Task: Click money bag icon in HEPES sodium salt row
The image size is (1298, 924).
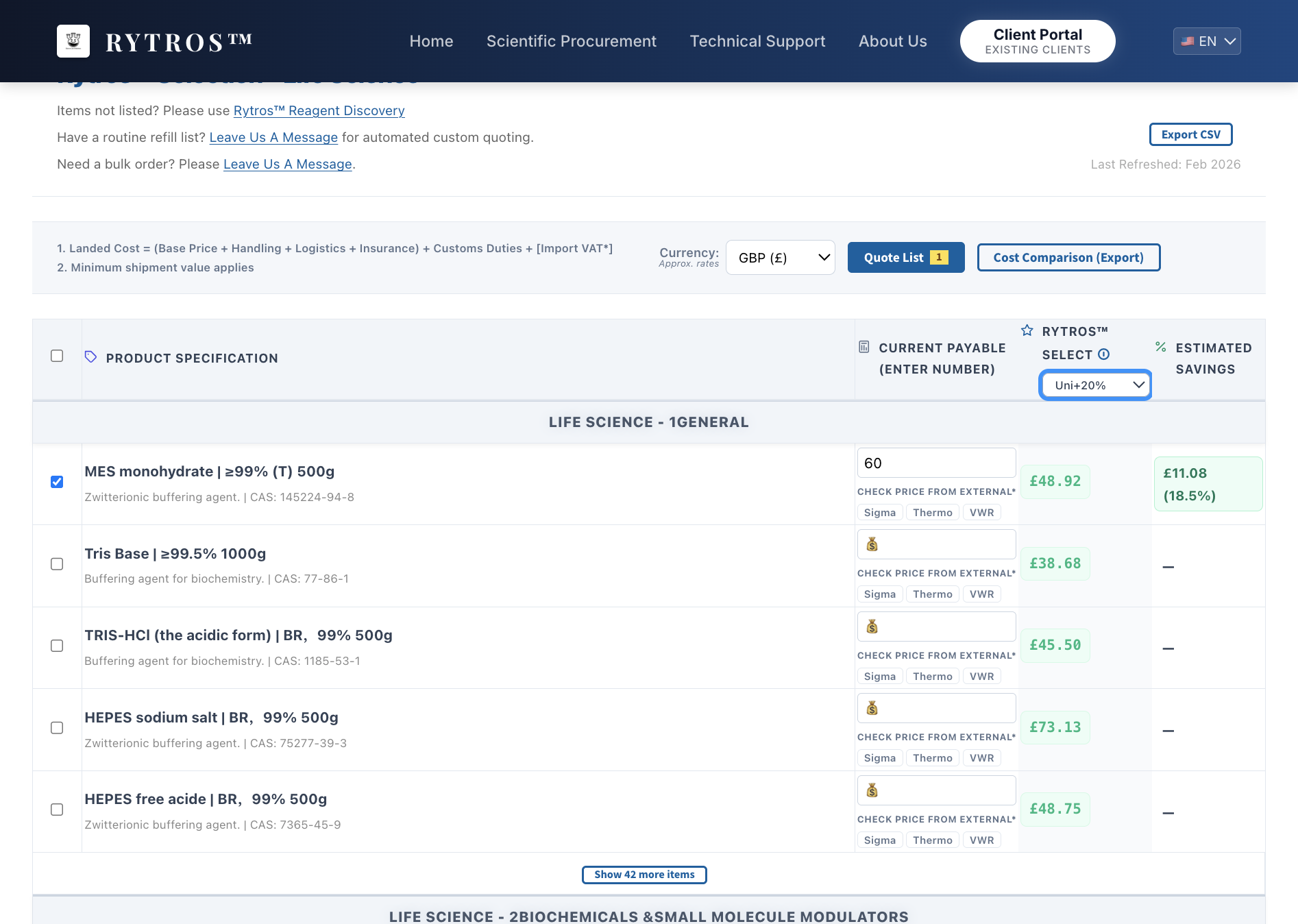Action: point(872,708)
